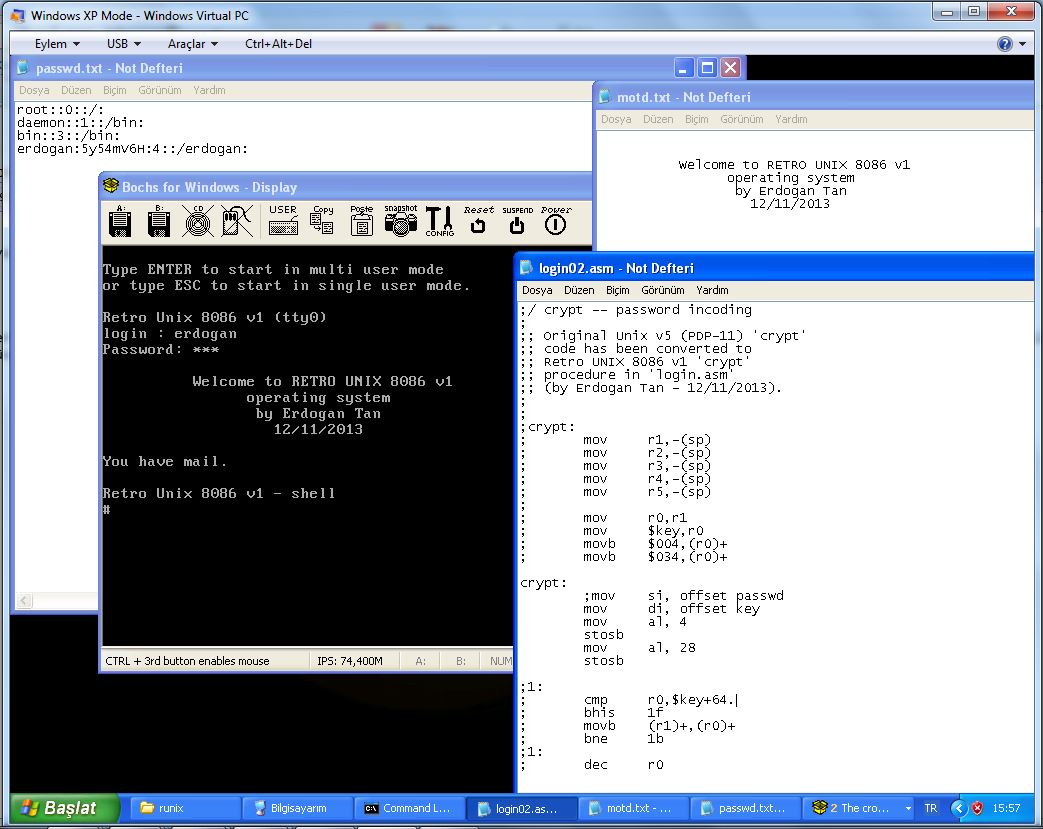Open Biçim menu in passwd.txt Notepad

click(x=114, y=90)
